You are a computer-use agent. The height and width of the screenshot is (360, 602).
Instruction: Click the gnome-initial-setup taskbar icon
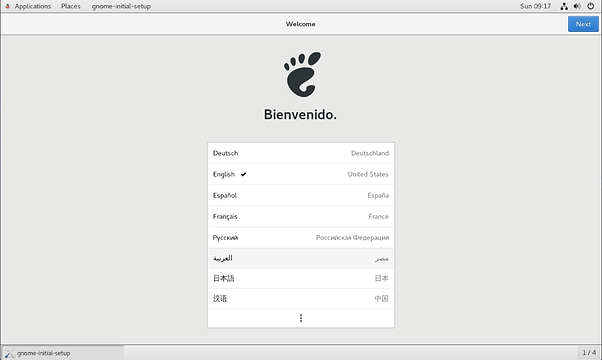point(10,353)
